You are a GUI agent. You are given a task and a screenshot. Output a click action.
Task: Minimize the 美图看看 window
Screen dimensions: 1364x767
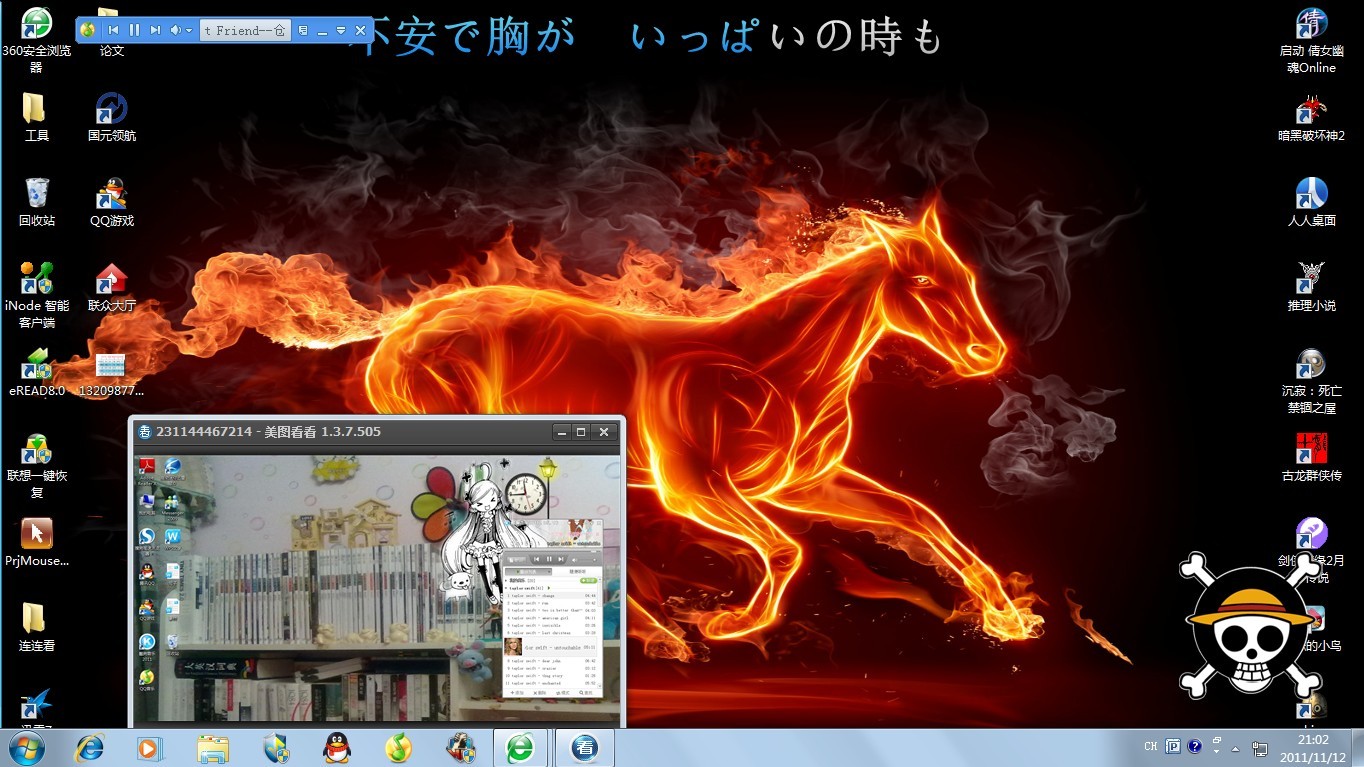(563, 432)
